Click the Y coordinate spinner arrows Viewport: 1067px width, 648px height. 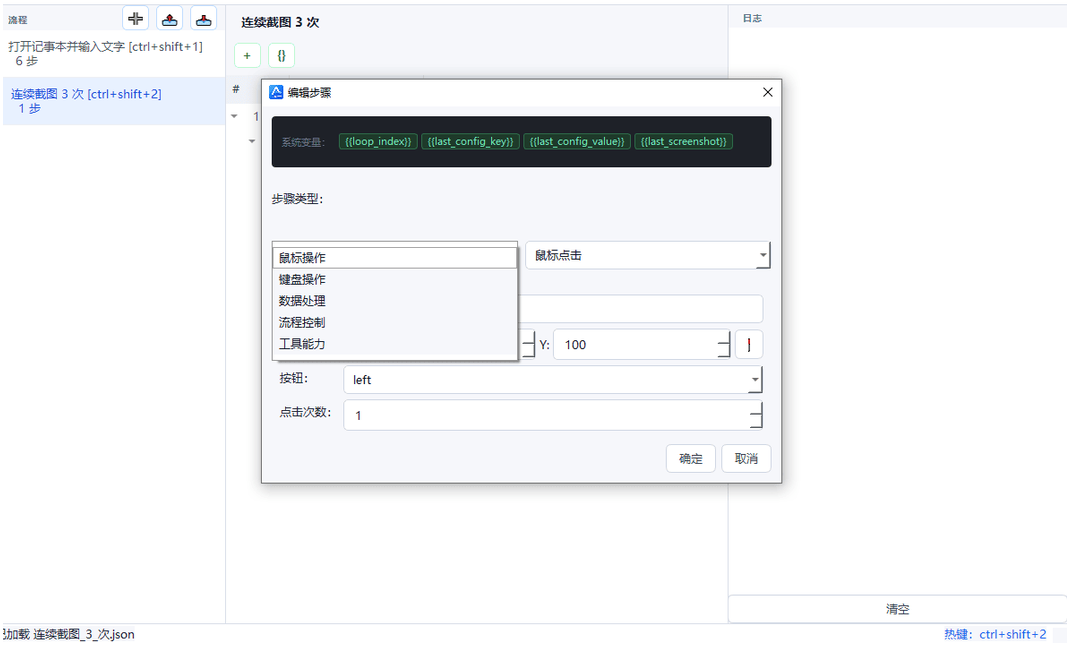pyautogui.click(x=723, y=344)
